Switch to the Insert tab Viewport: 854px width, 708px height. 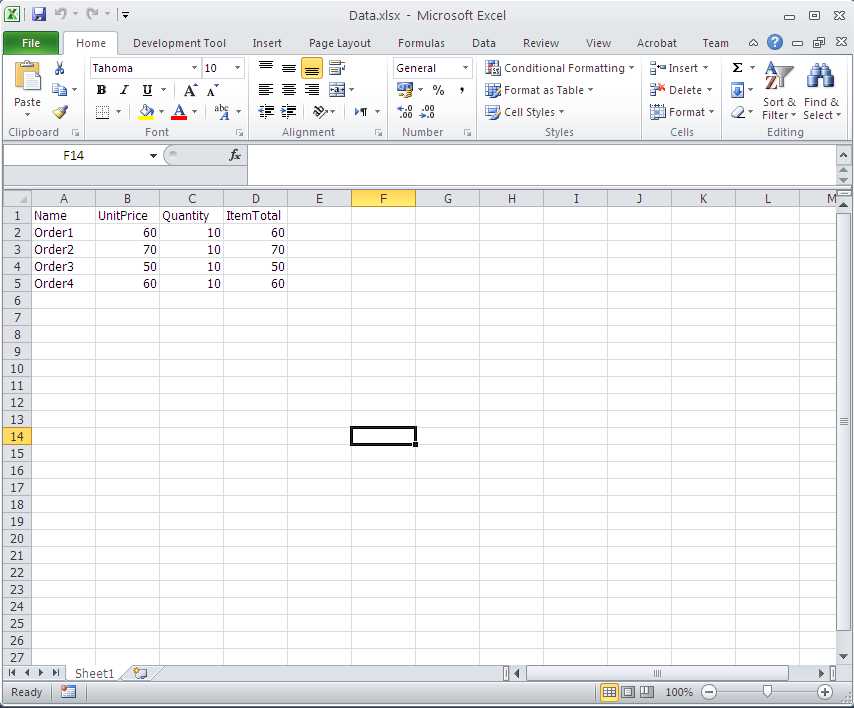point(267,43)
